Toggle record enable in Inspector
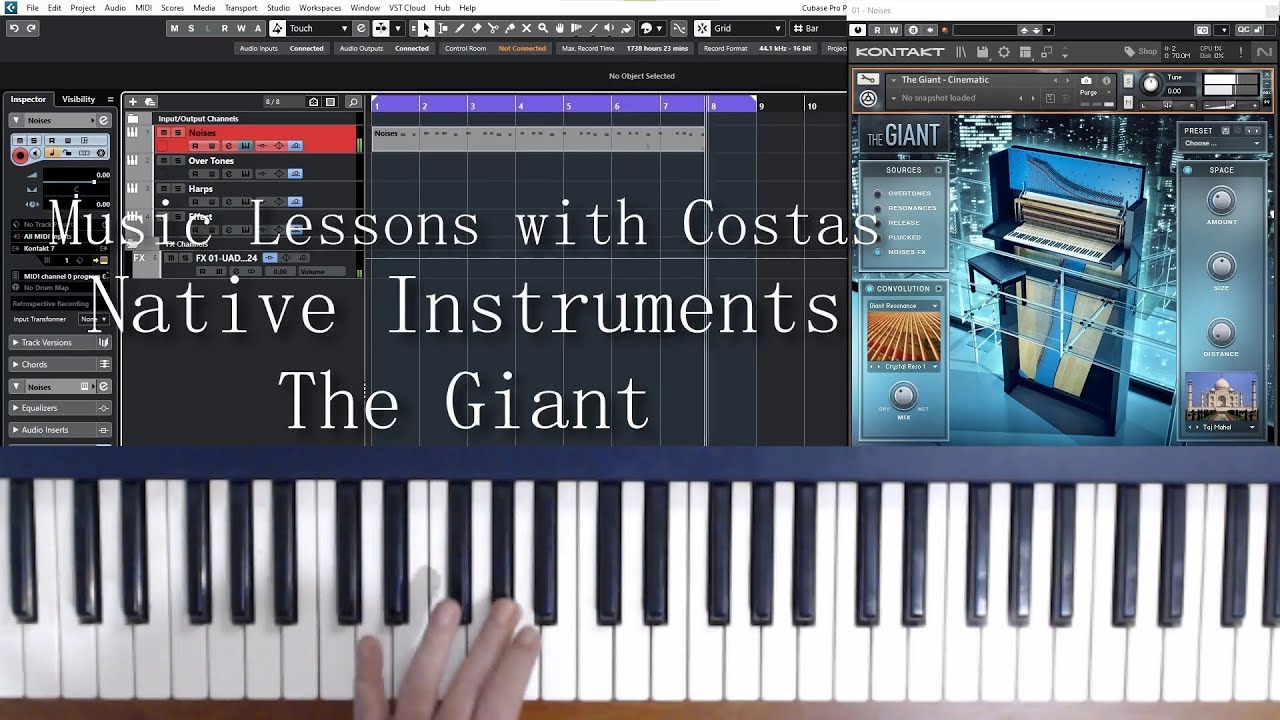Screen dimensions: 1280x720 (20, 155)
